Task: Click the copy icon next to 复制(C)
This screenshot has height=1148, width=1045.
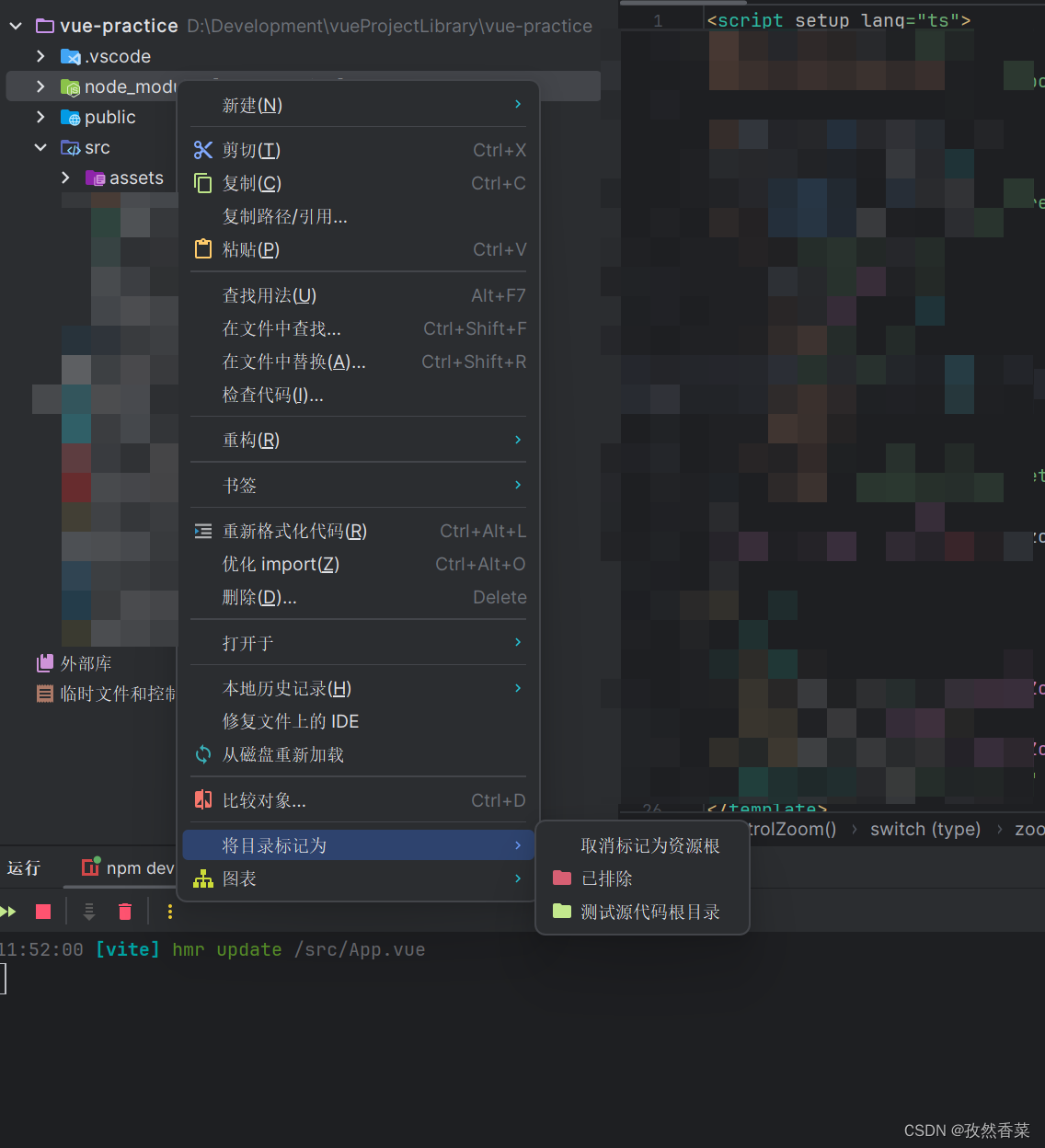Action: tap(202, 182)
